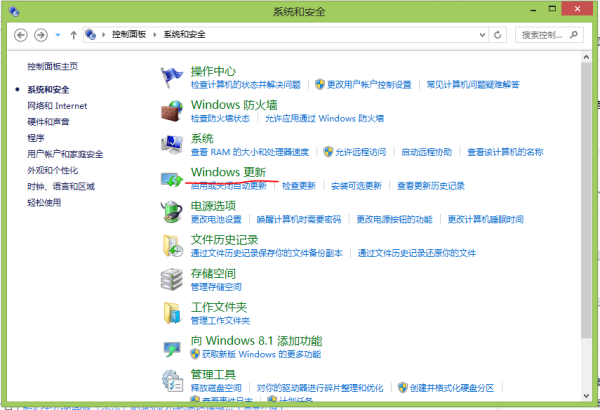The width and height of the screenshot is (600, 410).
Task: Click the Windows 更新 icon
Action: pyautogui.click(x=172, y=178)
